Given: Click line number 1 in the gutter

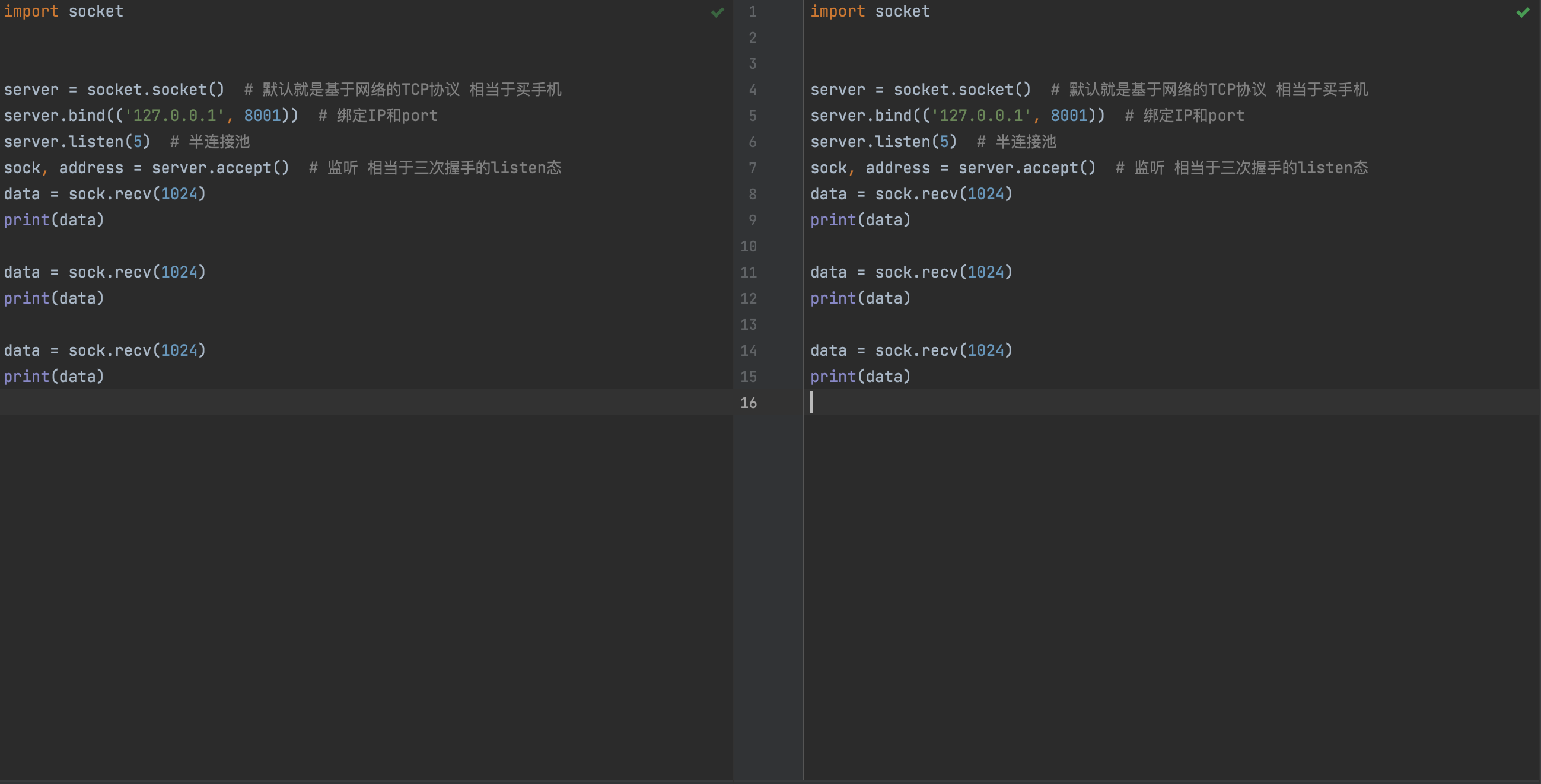Looking at the screenshot, I should pos(752,12).
